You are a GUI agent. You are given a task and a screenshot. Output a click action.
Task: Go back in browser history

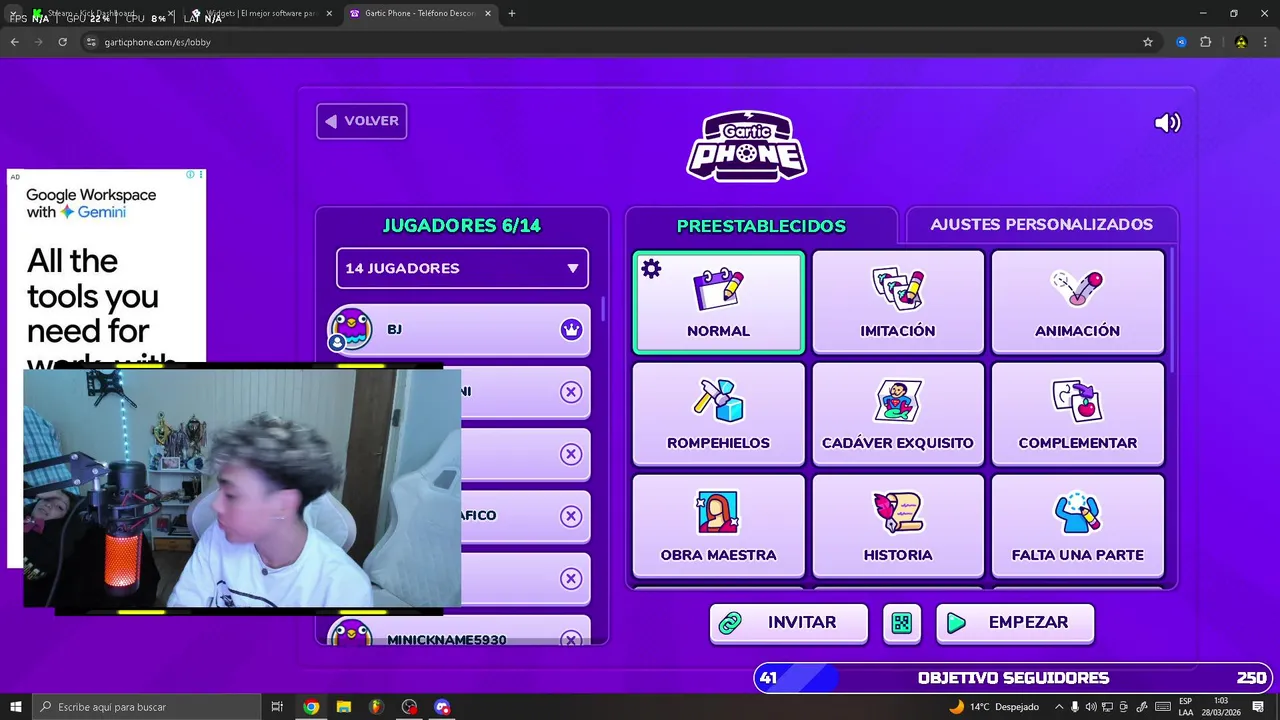(x=14, y=42)
